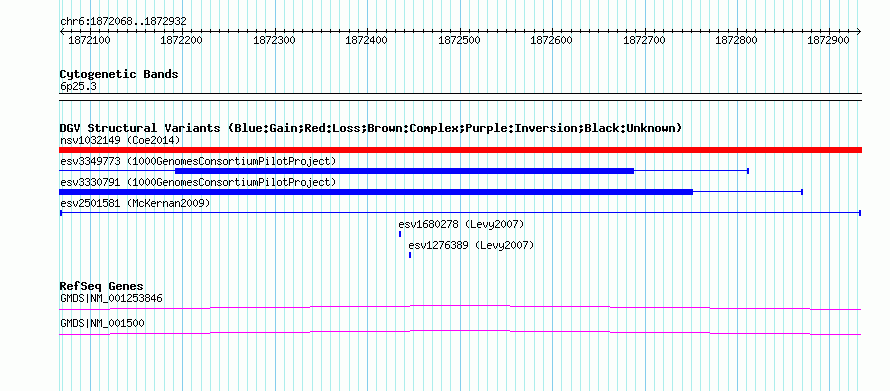Open the esv3349773 variant label
Viewport: 890px width, 391px height.
pos(198,161)
